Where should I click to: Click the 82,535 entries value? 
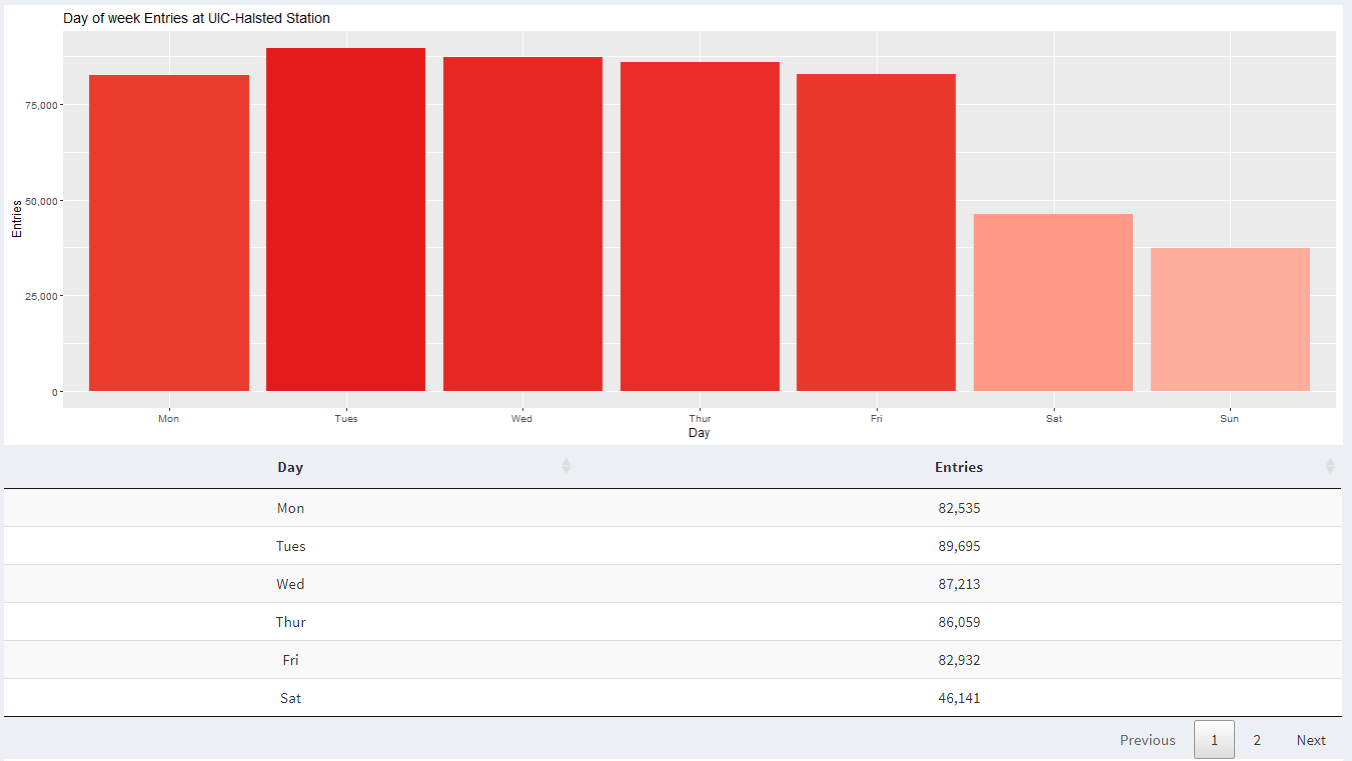959,508
